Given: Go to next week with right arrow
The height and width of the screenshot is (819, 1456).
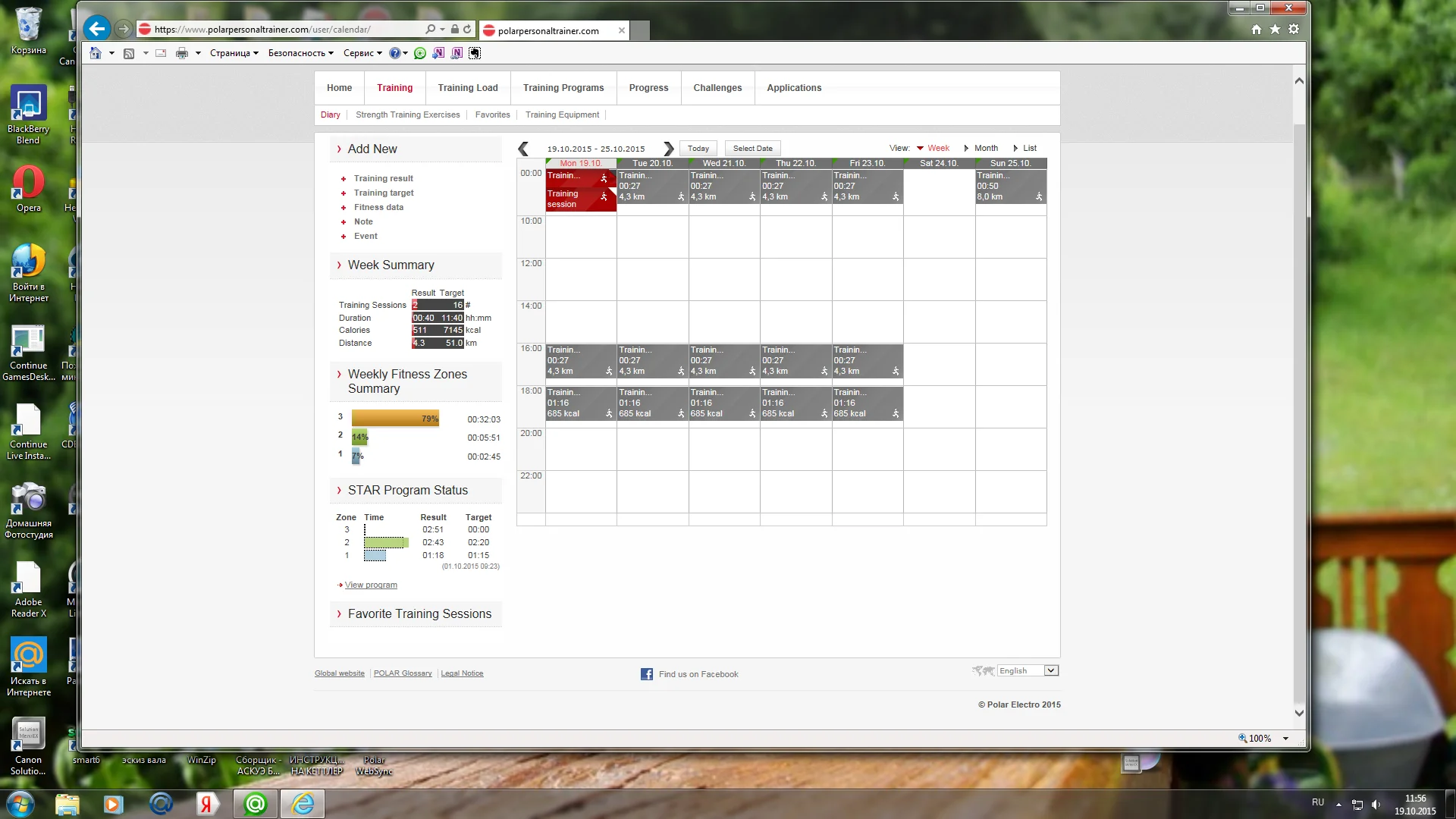Looking at the screenshot, I should point(668,149).
